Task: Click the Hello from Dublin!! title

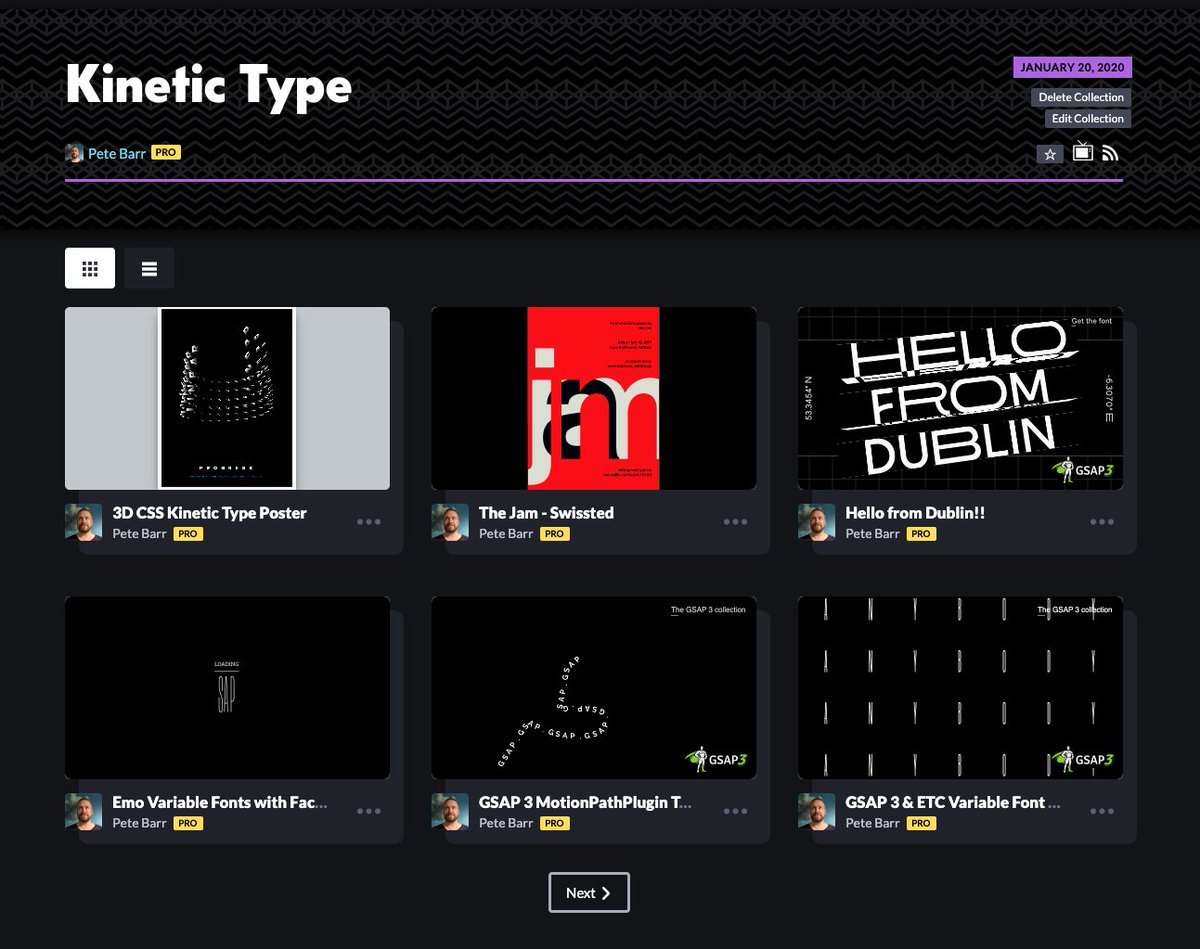Action: (915, 513)
